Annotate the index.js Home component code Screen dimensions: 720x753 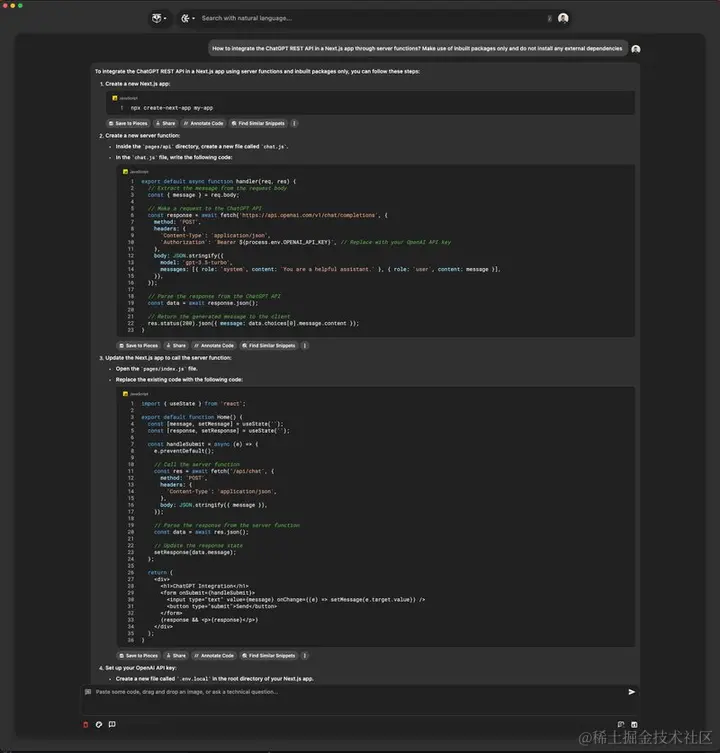pyautogui.click(x=214, y=656)
